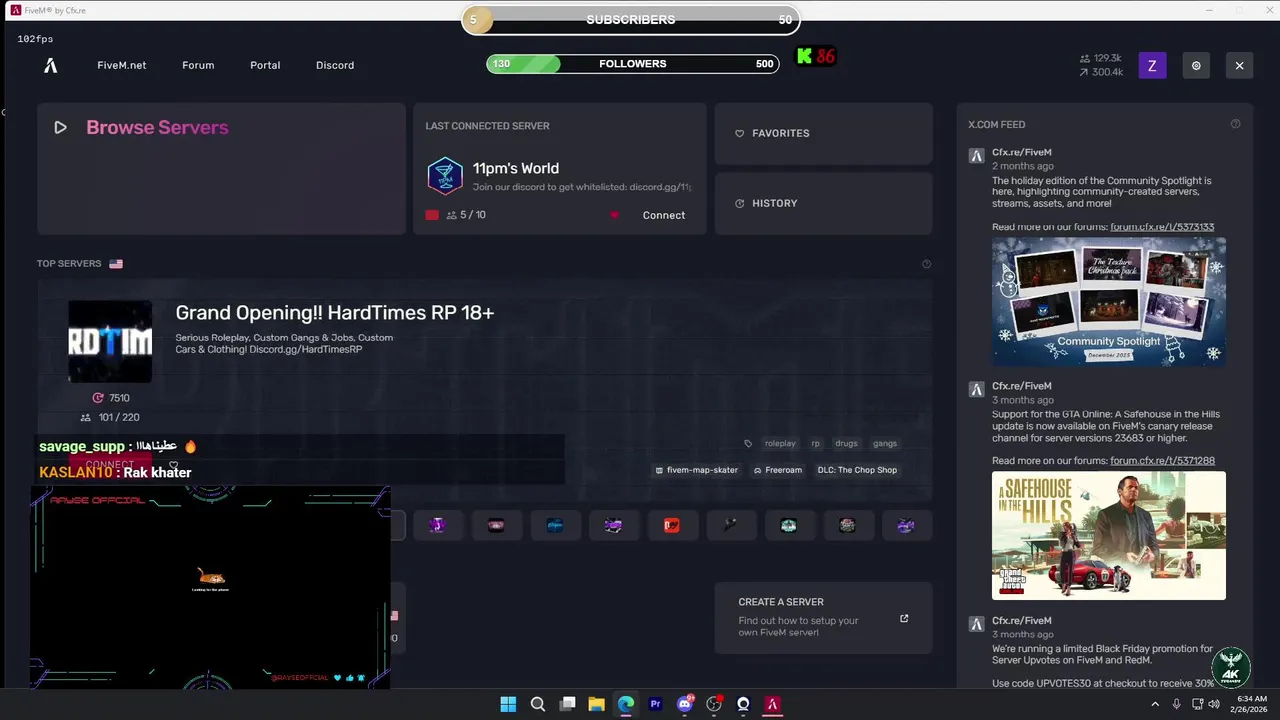Open the Forum menu item

(198, 65)
